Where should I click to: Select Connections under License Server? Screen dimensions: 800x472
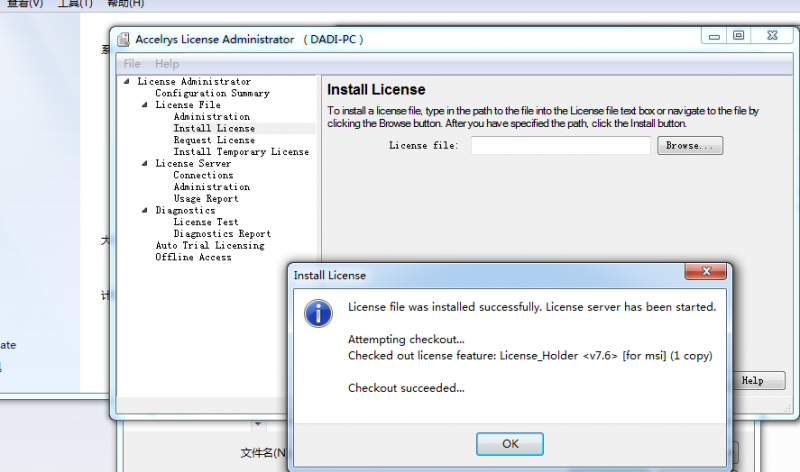click(x=203, y=175)
